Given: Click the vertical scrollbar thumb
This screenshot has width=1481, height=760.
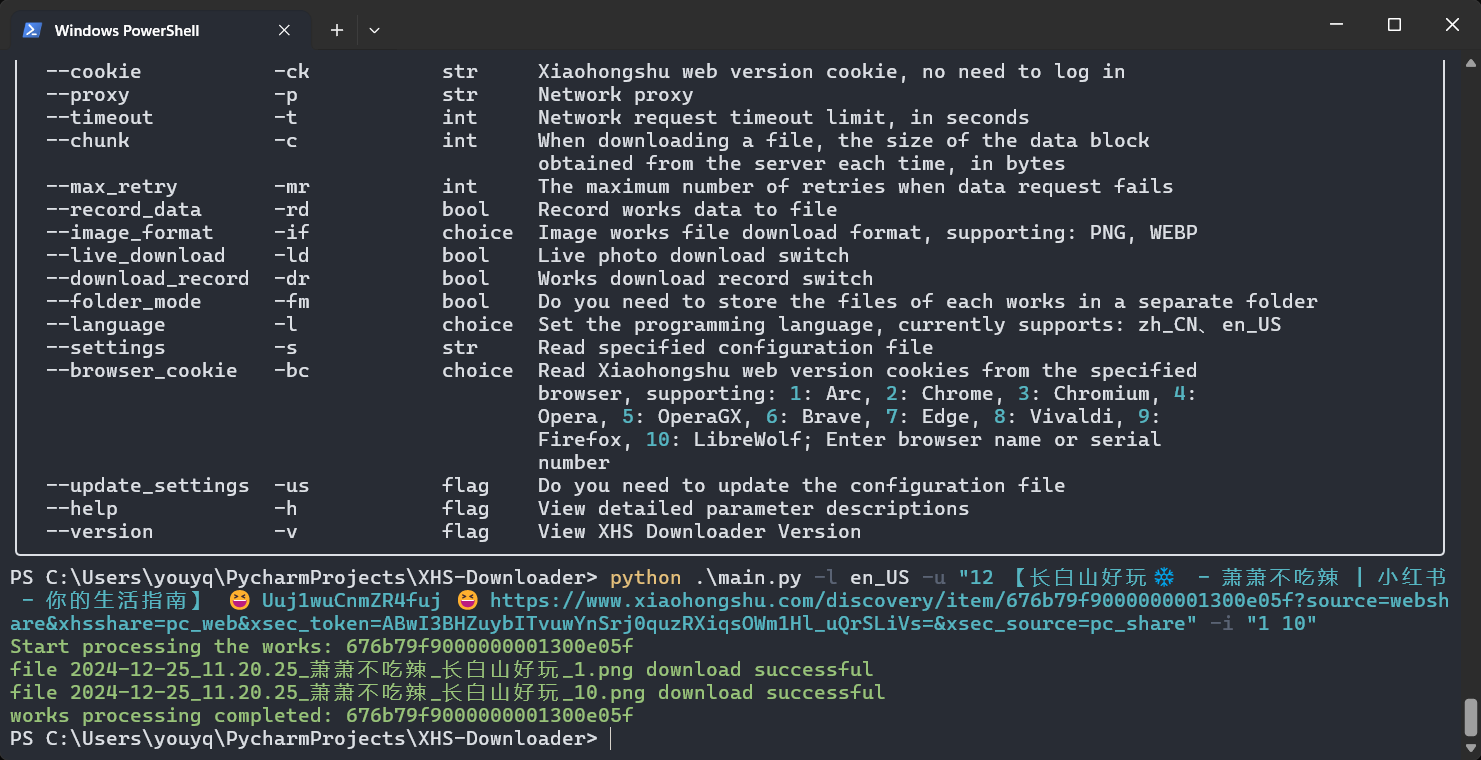Looking at the screenshot, I should pos(1470,716).
